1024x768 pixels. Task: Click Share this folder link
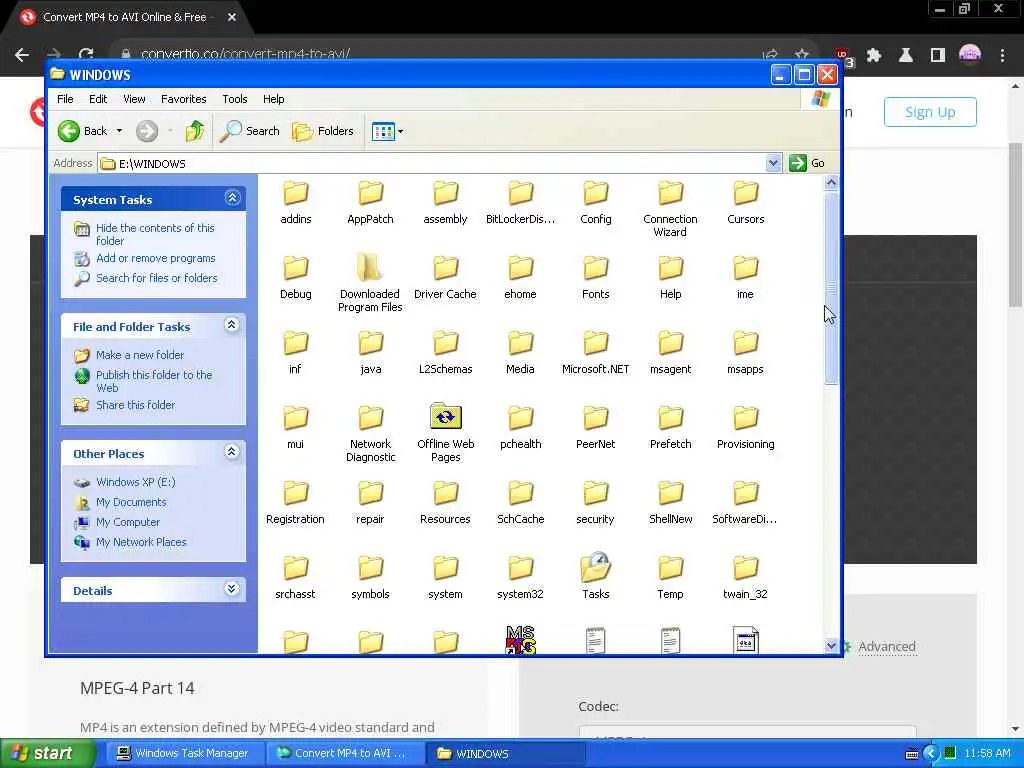(x=135, y=406)
